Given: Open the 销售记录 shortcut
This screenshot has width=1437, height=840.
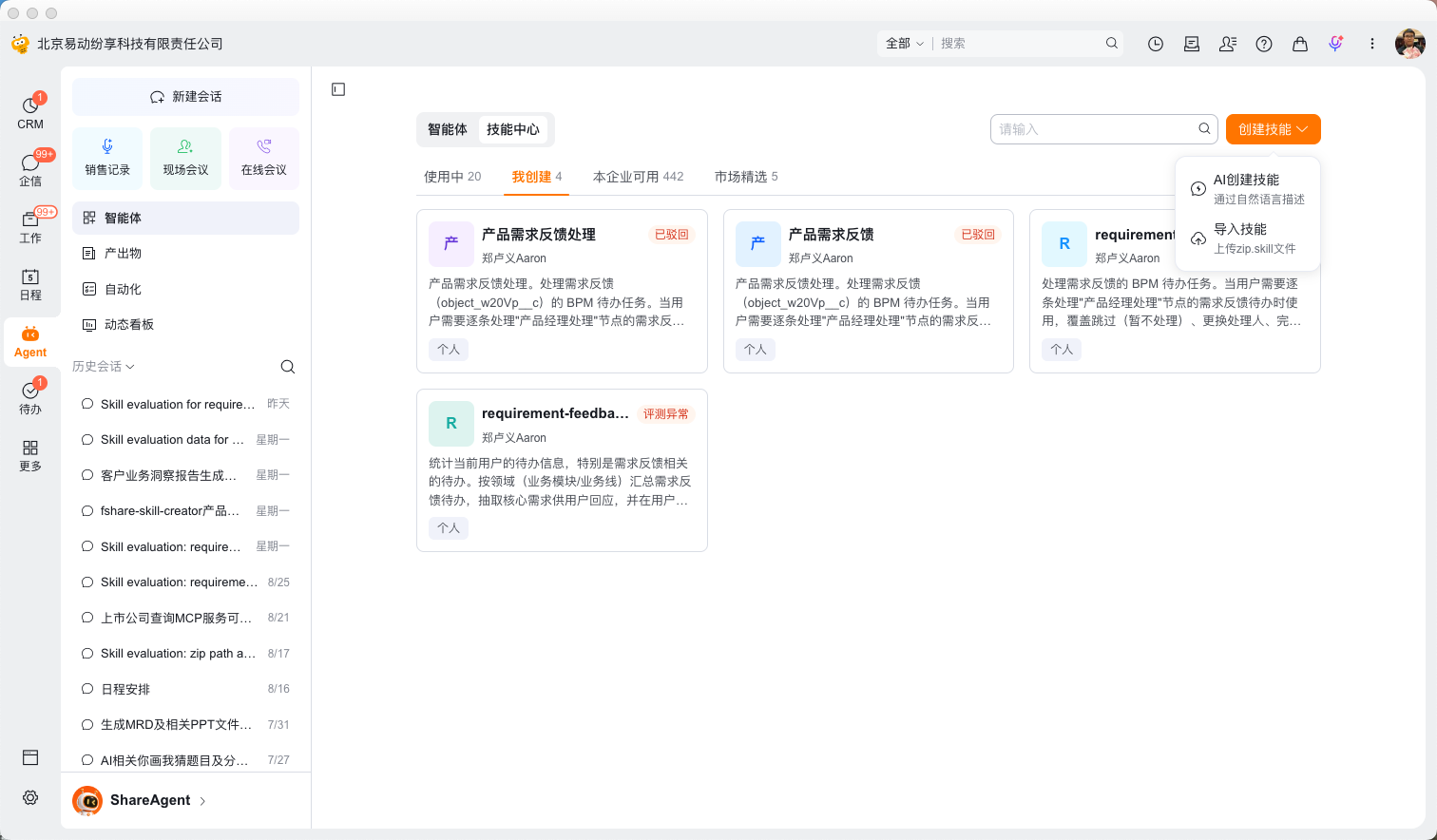Looking at the screenshot, I should tap(107, 158).
